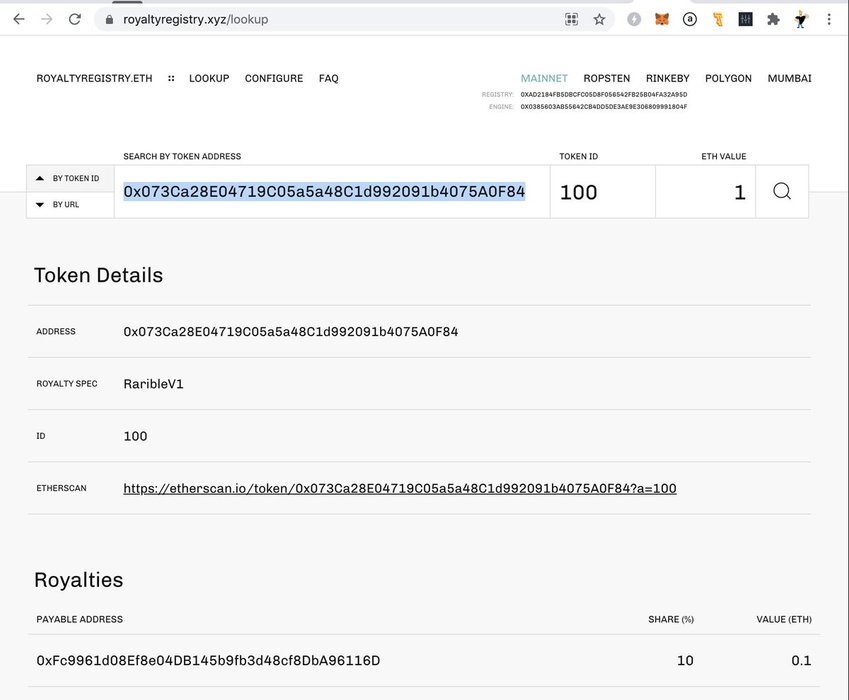Select payable address 0xFc9961d08E...
The image size is (849, 700).
[x=208, y=660]
